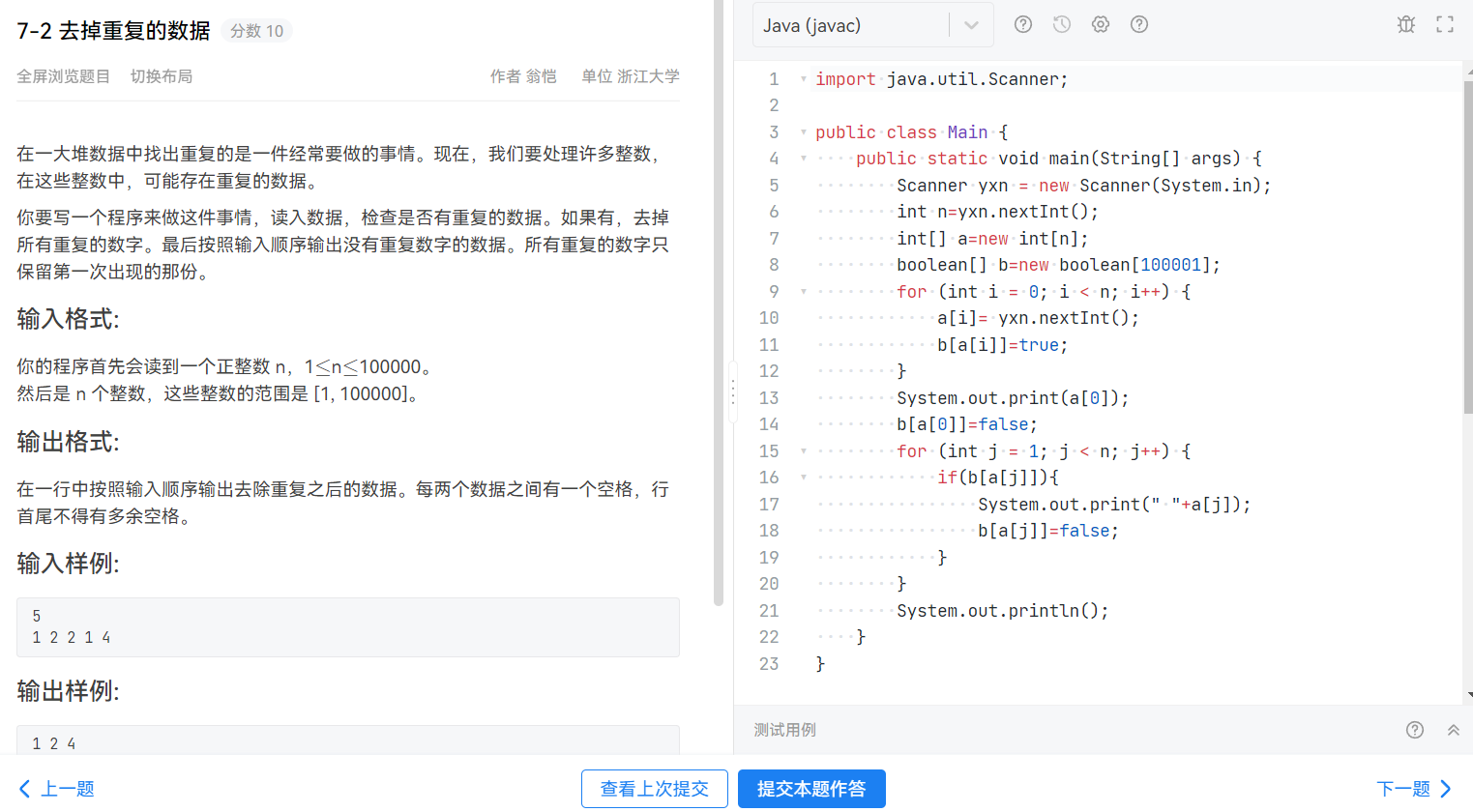Fold the main method at line 4
Viewport: 1473px width, 812px height.
point(803,159)
